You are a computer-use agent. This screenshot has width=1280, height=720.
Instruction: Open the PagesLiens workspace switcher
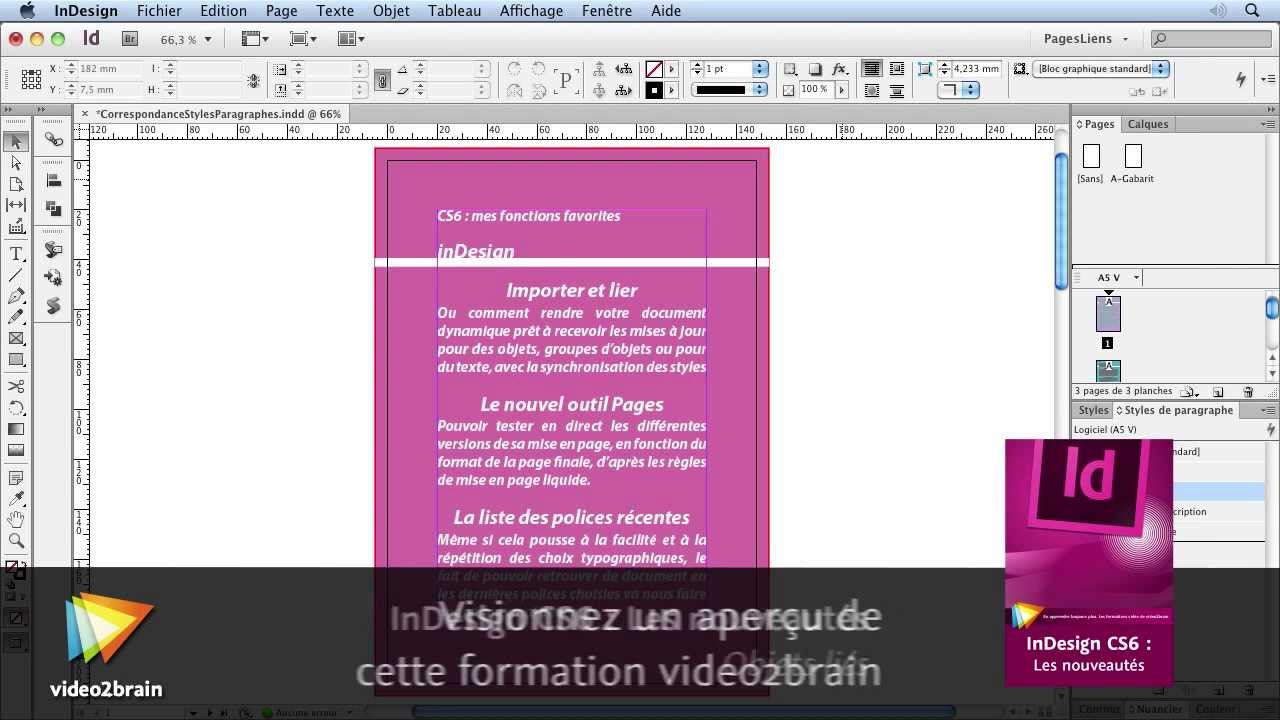tap(1086, 39)
